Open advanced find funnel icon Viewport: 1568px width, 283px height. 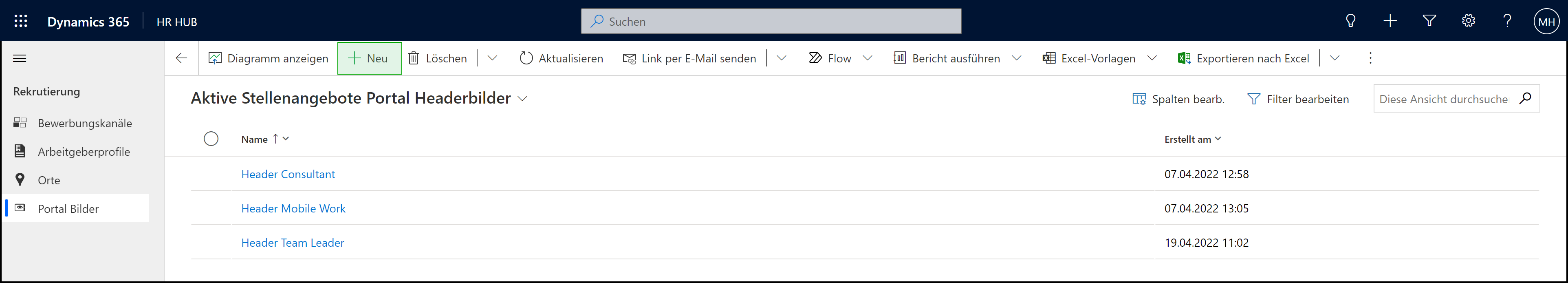[x=1429, y=21]
